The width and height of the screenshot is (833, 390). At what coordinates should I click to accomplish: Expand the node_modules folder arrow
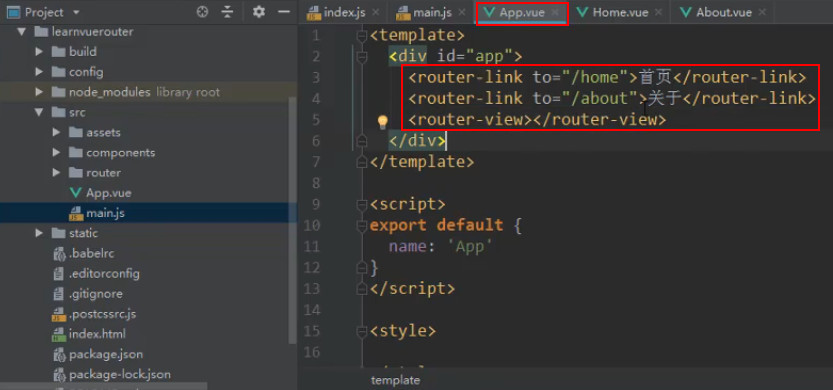[39, 92]
